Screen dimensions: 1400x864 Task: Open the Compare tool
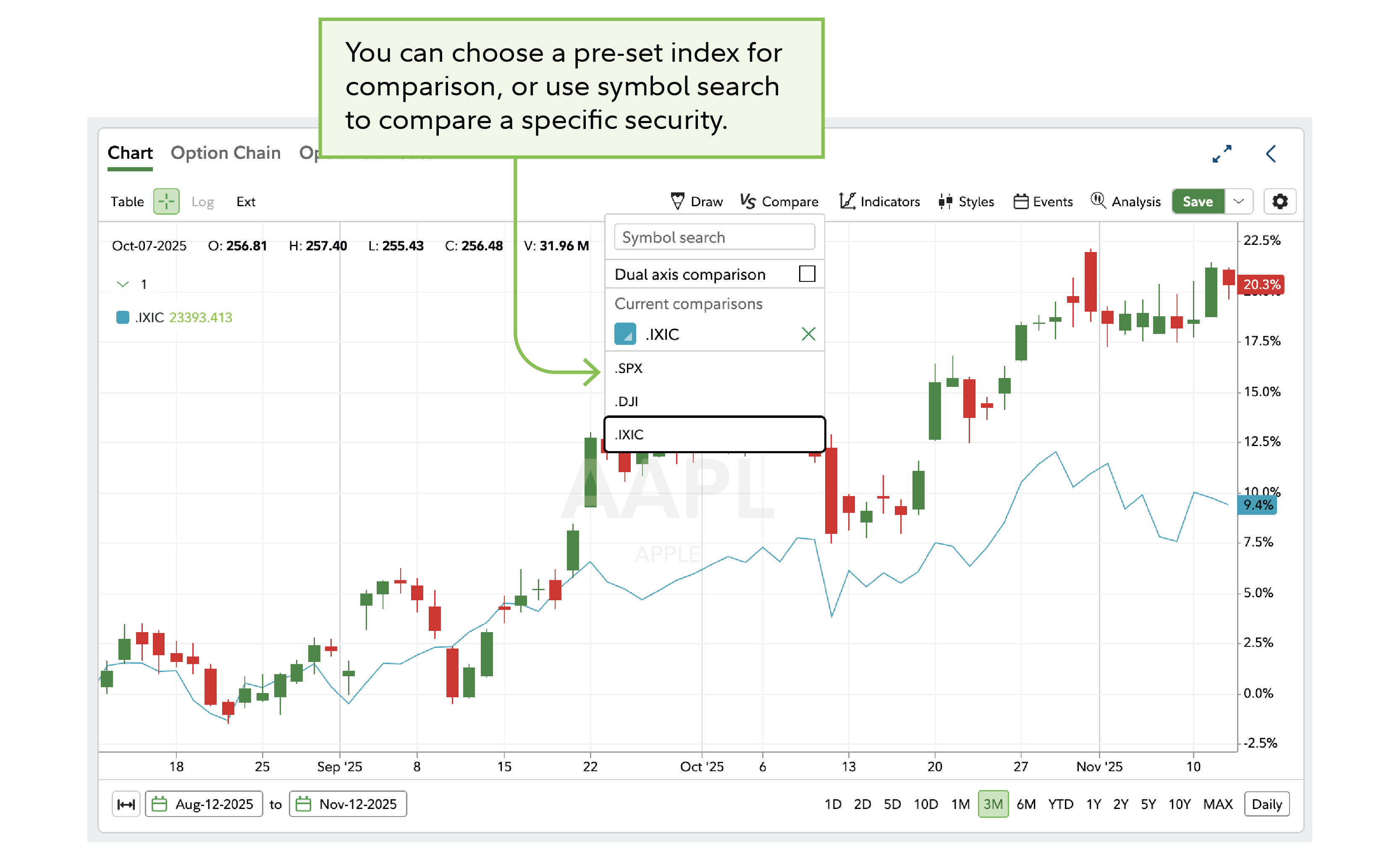[779, 201]
